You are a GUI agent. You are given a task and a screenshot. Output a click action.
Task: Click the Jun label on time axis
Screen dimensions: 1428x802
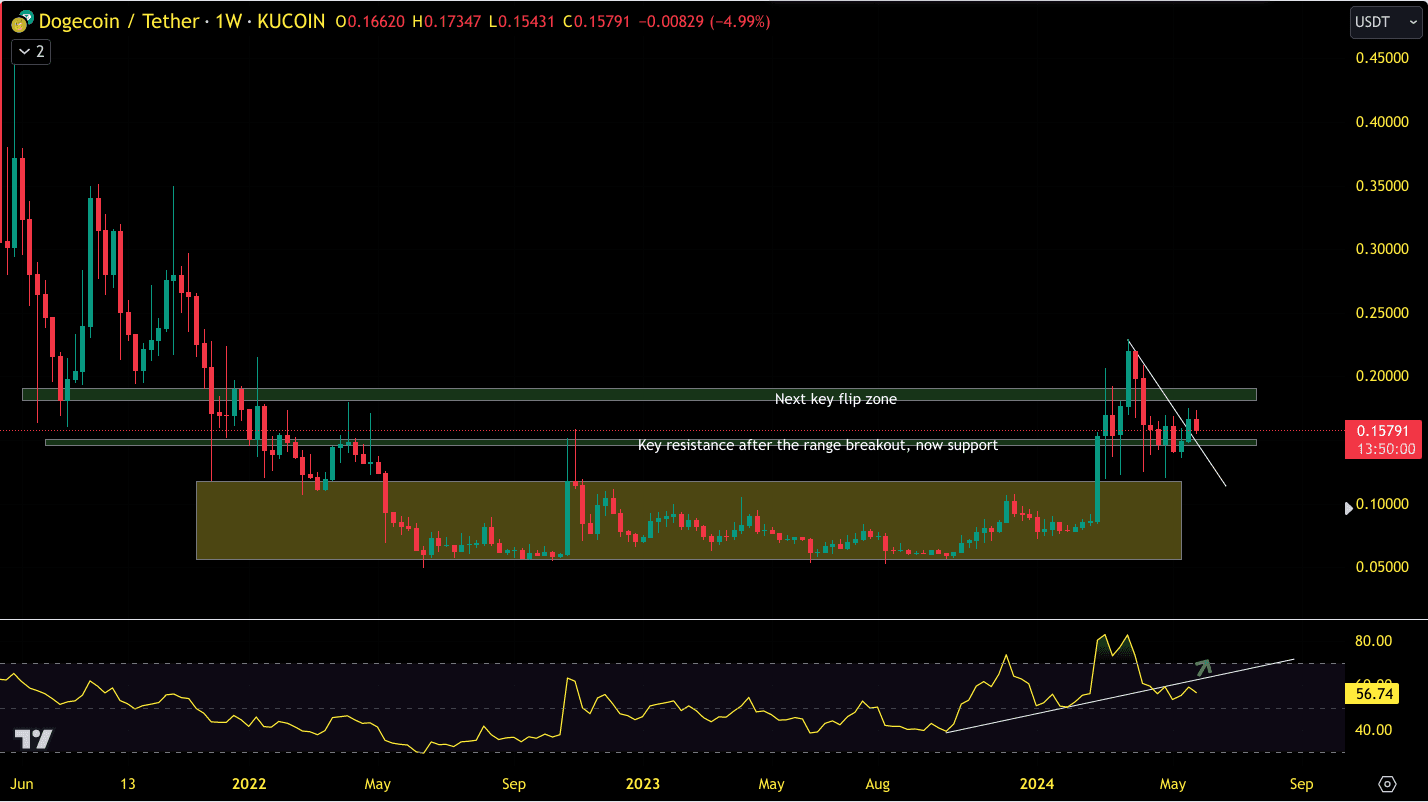pyautogui.click(x=21, y=783)
